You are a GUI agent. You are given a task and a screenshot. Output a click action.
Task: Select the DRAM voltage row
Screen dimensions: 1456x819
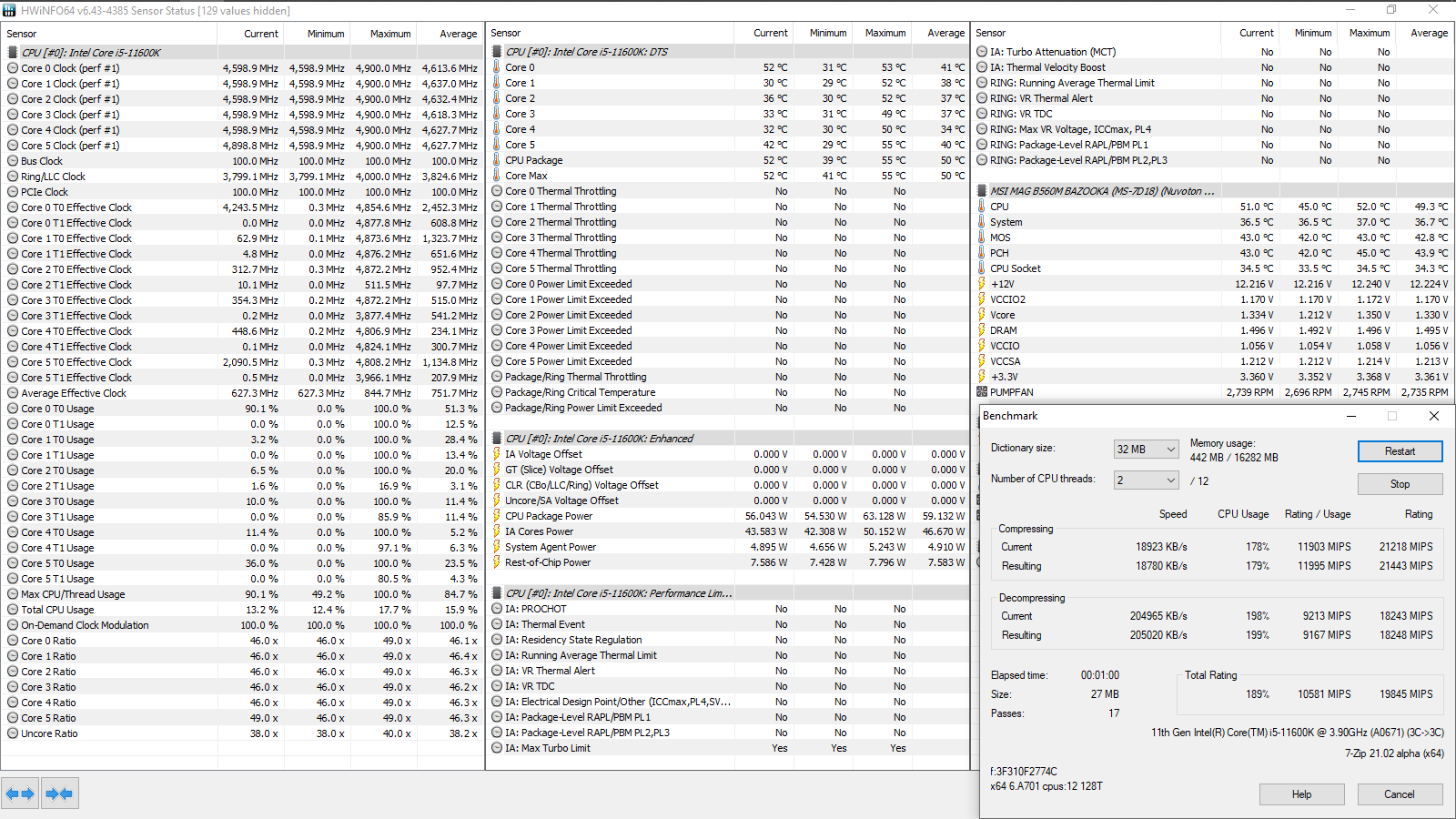tap(1213, 330)
